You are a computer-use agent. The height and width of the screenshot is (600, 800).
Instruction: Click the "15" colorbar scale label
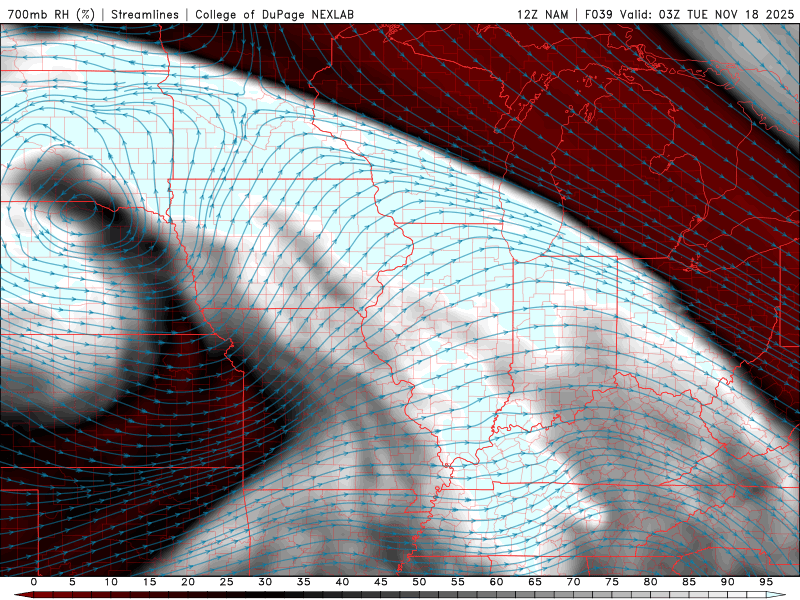click(x=149, y=582)
